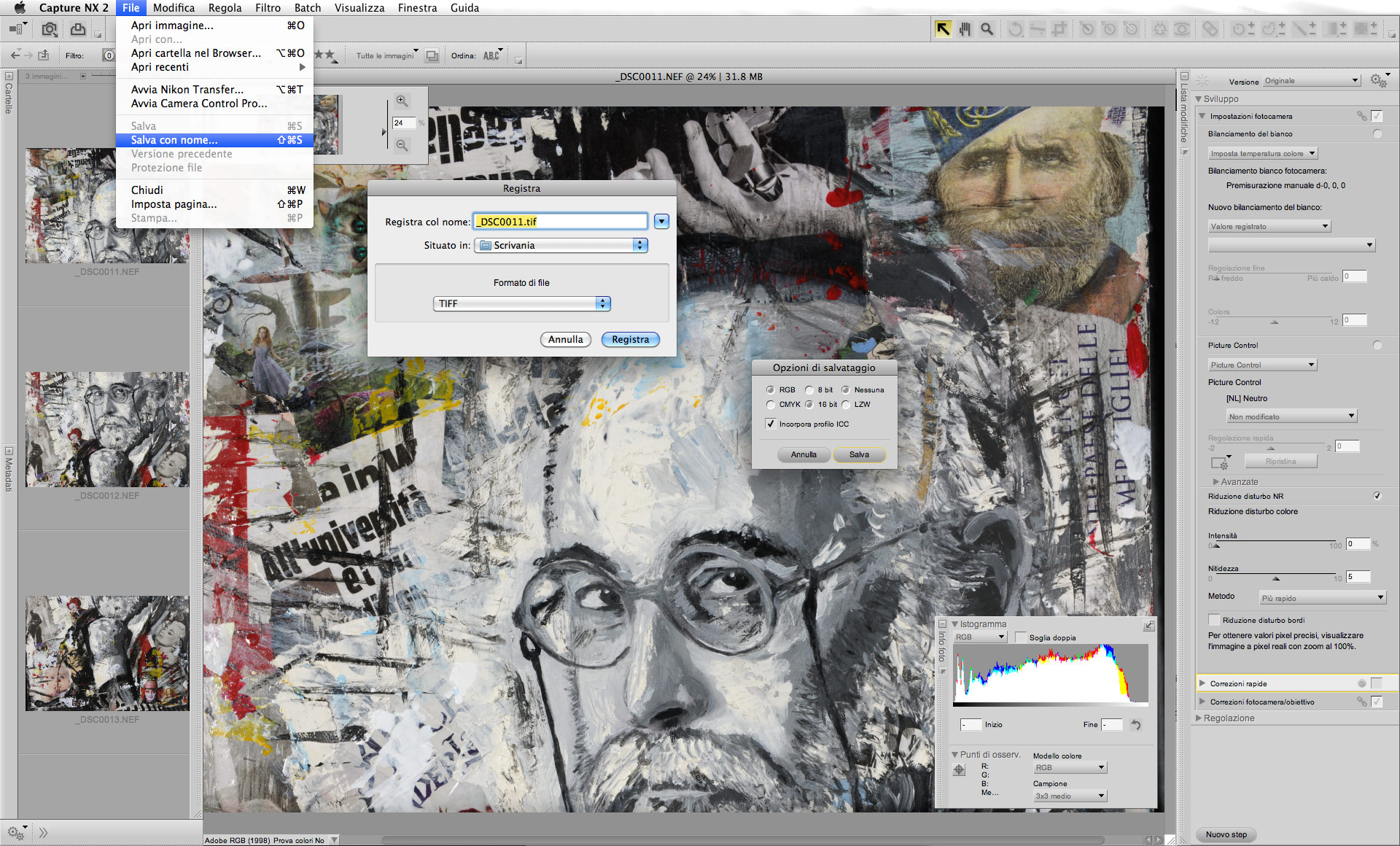The image size is (1400, 846).
Task: Click the Straighten tool icon
Action: tap(1037, 29)
